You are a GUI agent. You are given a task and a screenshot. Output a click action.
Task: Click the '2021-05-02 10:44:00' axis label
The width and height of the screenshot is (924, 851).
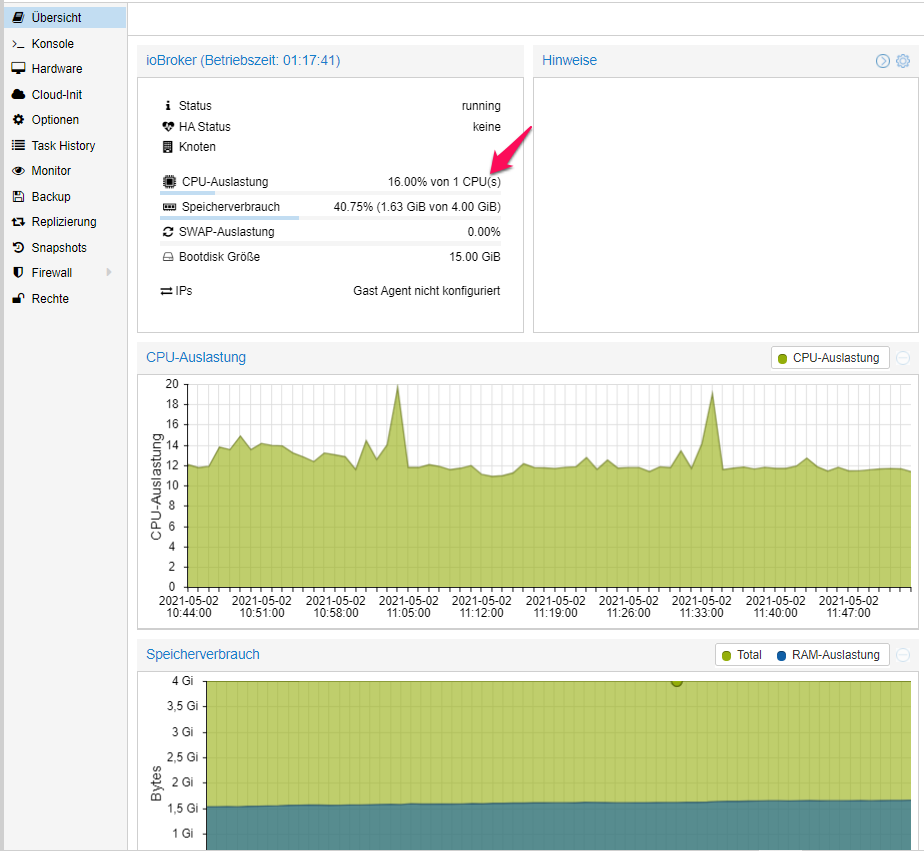(x=189, y=606)
